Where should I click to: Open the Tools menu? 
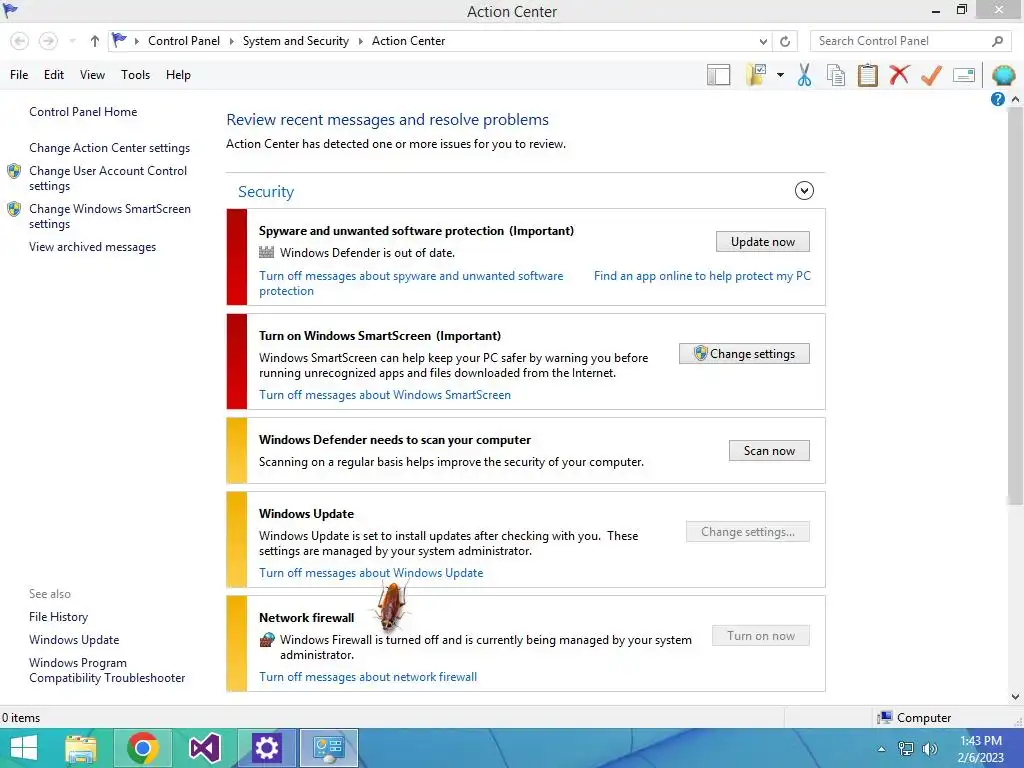tap(135, 74)
